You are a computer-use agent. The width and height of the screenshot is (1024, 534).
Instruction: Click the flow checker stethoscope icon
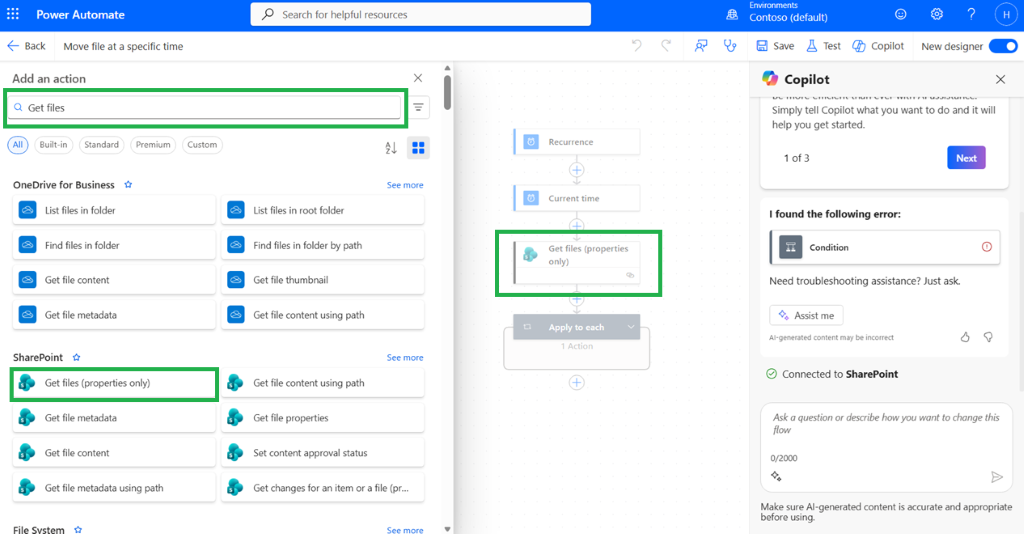click(x=730, y=46)
